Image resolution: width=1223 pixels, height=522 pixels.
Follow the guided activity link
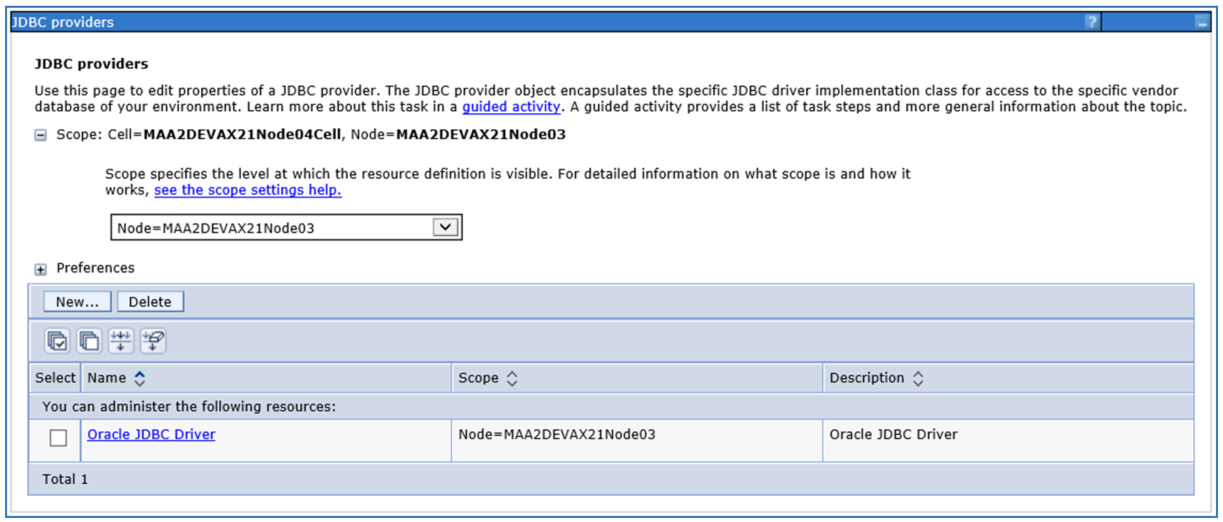point(511,106)
